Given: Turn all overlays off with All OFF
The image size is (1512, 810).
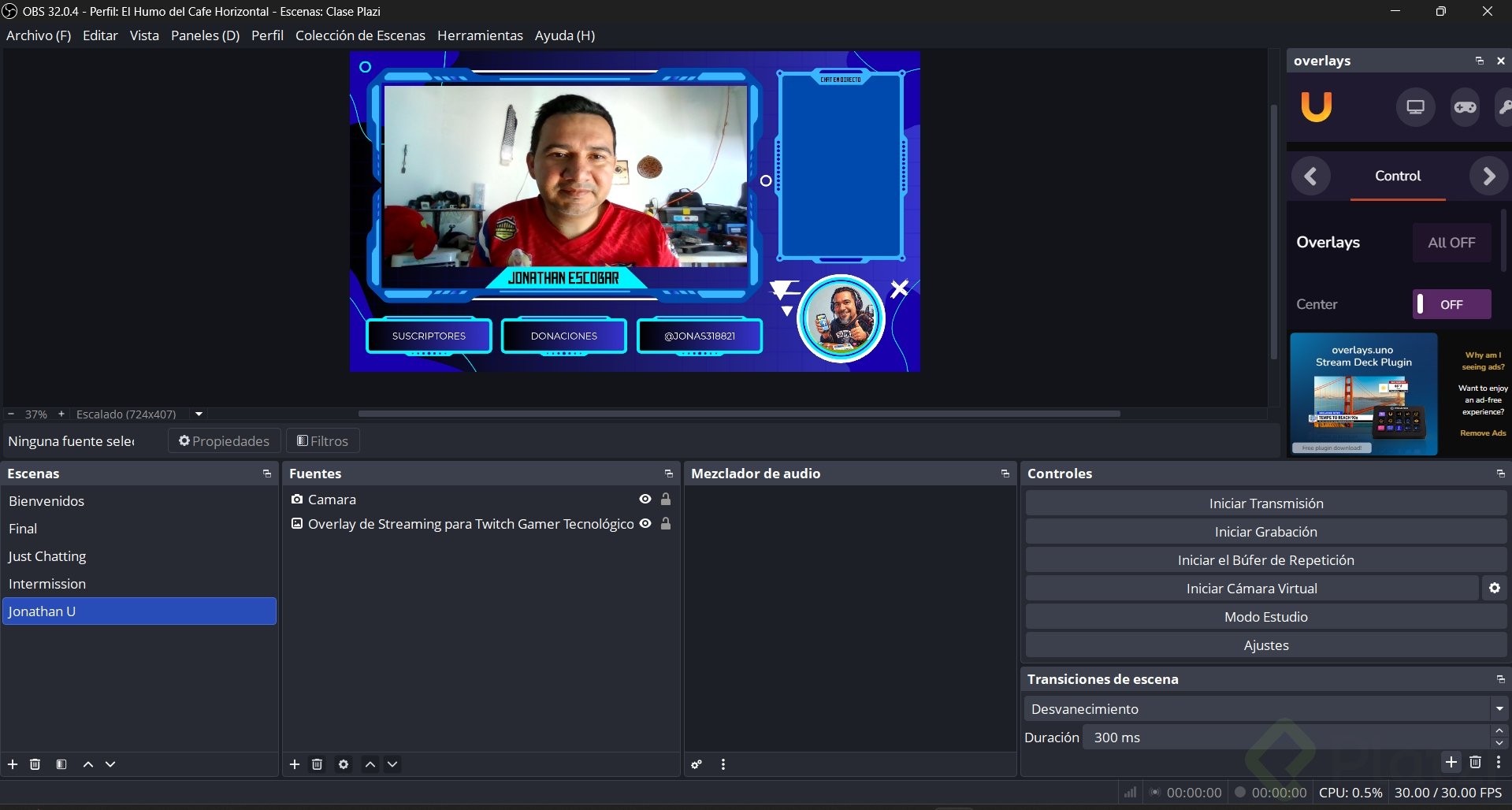Looking at the screenshot, I should (x=1451, y=243).
